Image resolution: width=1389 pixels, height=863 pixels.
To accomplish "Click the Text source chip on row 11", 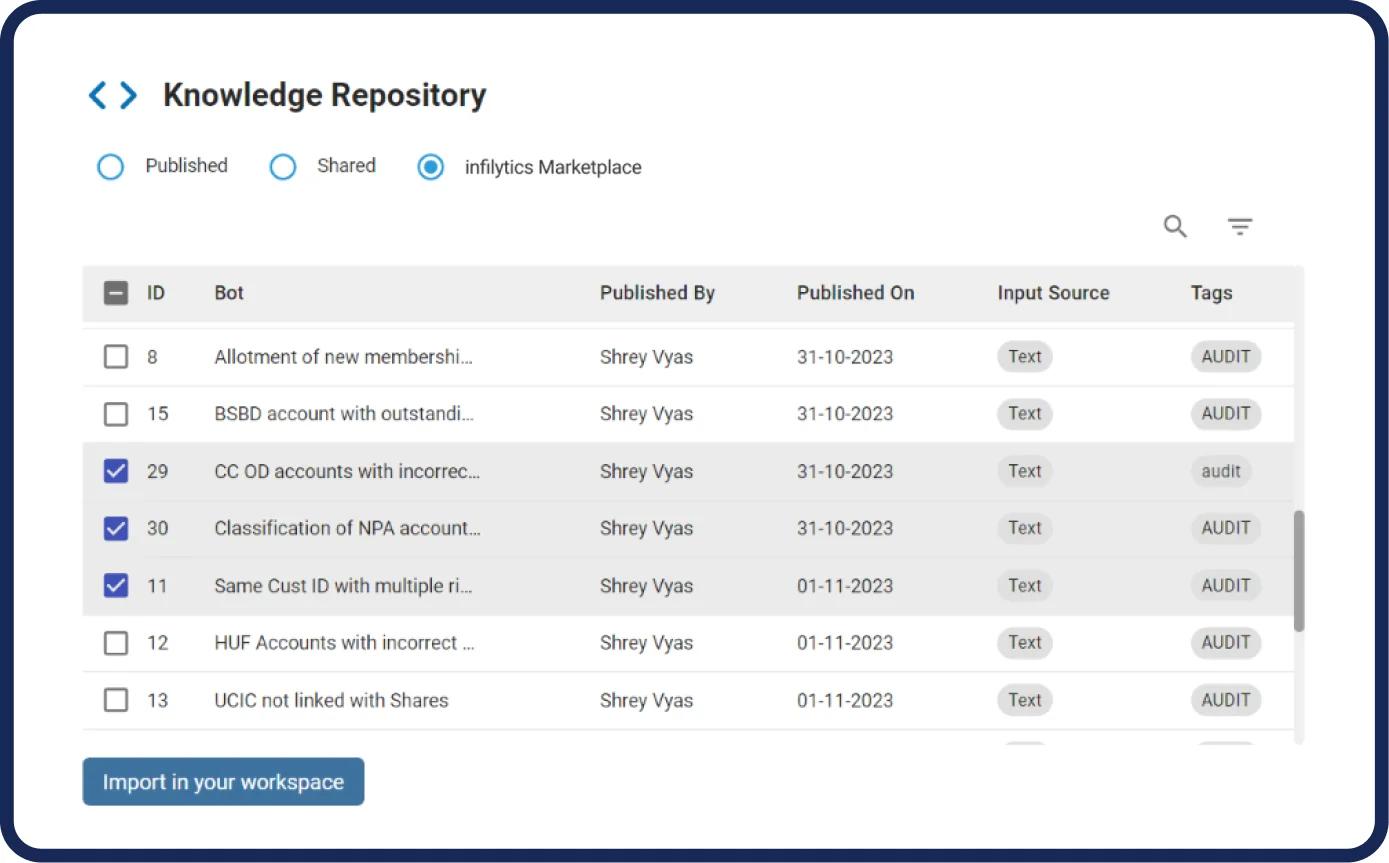I will 1025,586.
